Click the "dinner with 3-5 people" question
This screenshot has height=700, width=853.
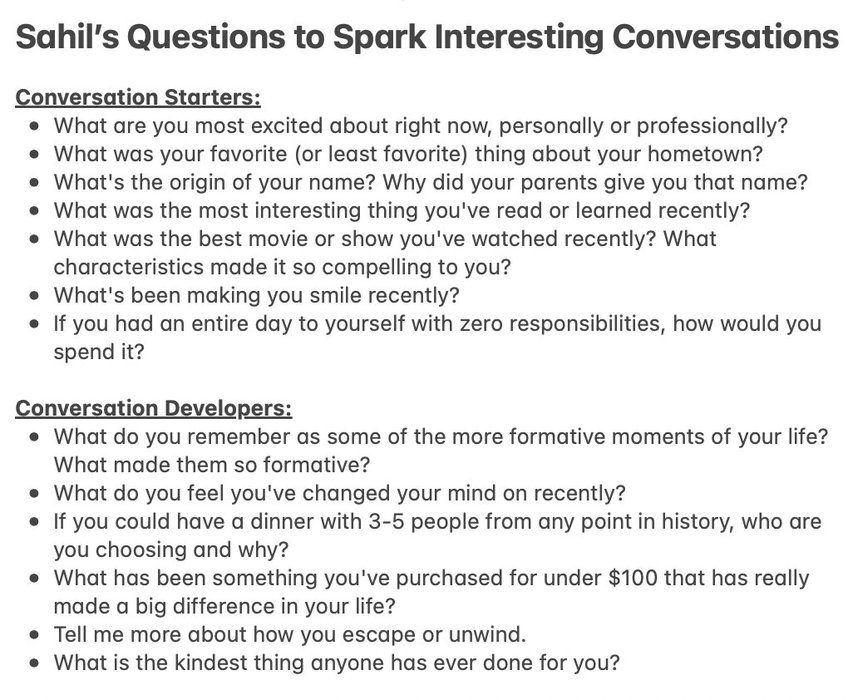pyautogui.click(x=437, y=521)
